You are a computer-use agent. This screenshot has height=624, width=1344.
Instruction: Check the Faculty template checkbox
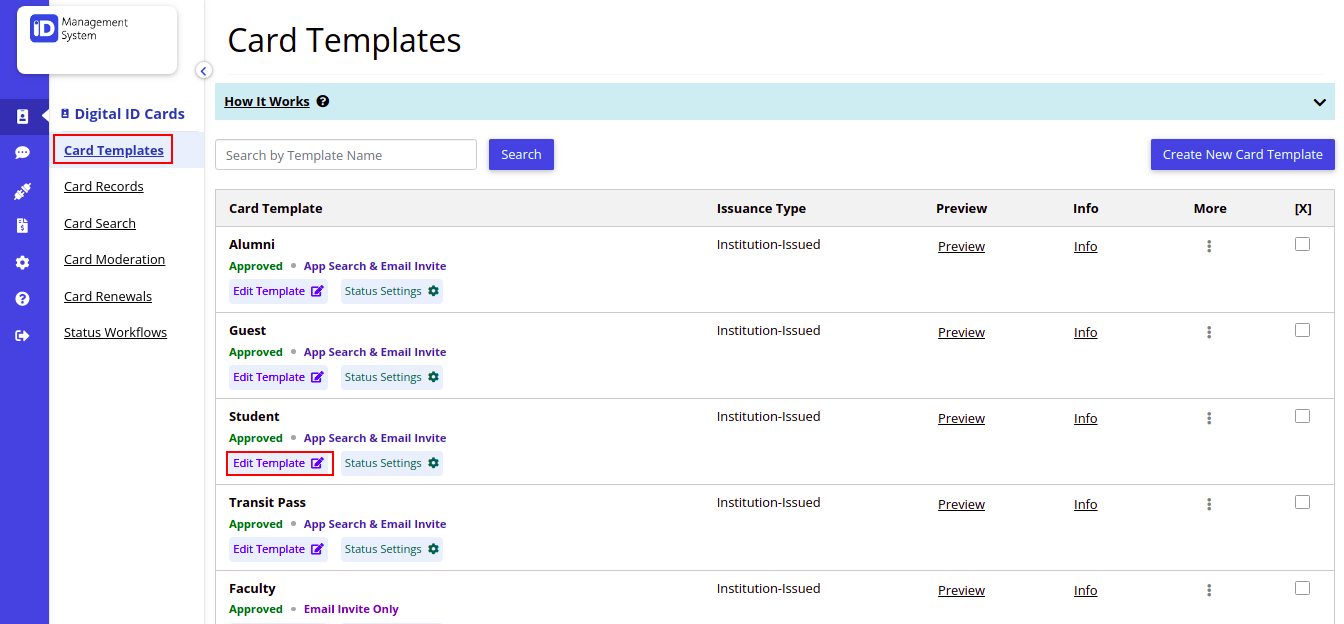[x=1302, y=589]
